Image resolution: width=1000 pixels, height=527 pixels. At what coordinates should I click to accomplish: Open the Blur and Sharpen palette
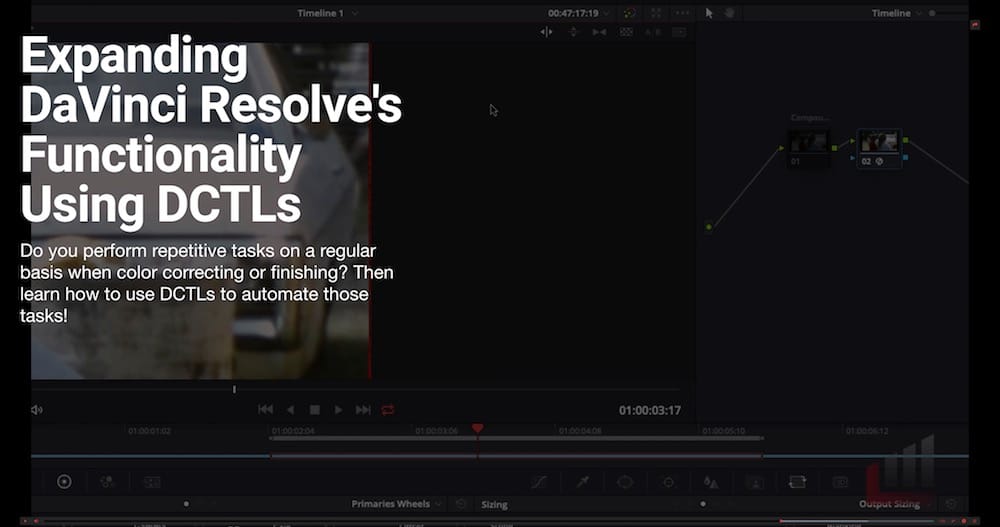pos(710,482)
